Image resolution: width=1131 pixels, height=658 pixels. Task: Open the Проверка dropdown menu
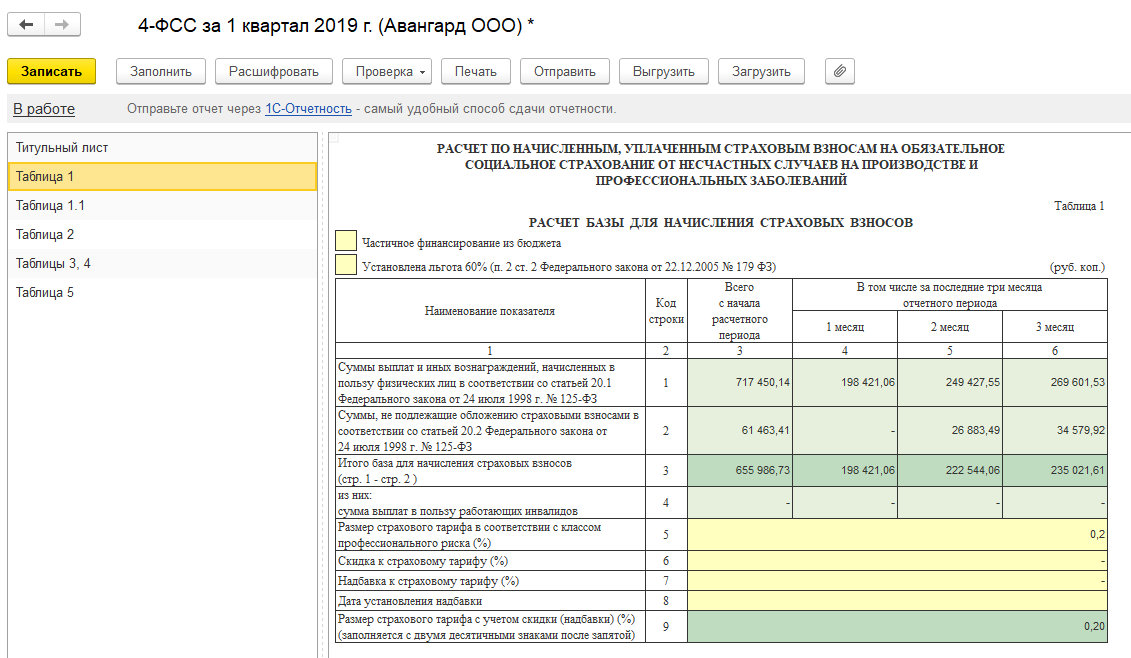386,71
